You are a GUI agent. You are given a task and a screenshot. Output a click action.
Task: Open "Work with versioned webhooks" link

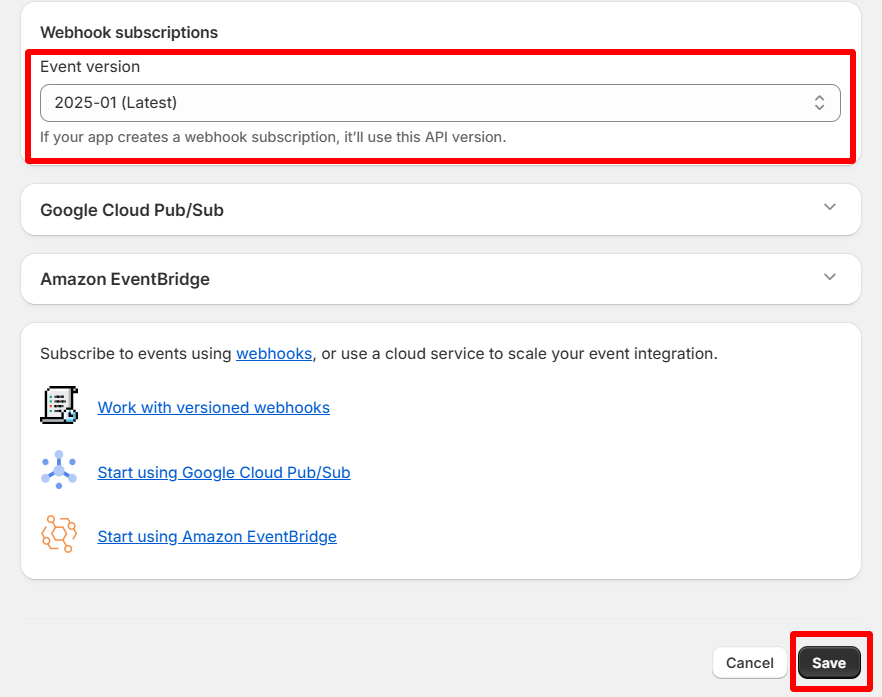pyautogui.click(x=214, y=408)
